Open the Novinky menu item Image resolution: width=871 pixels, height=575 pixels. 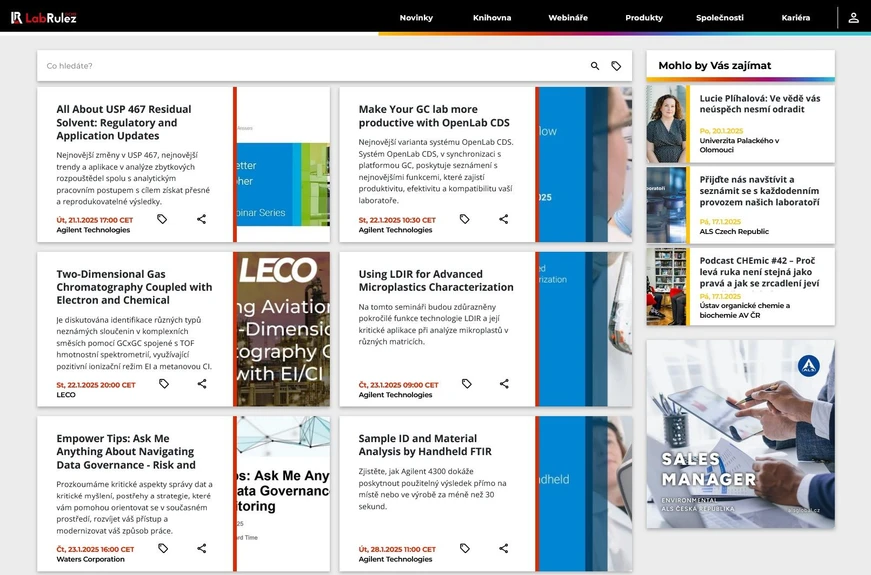coord(416,18)
